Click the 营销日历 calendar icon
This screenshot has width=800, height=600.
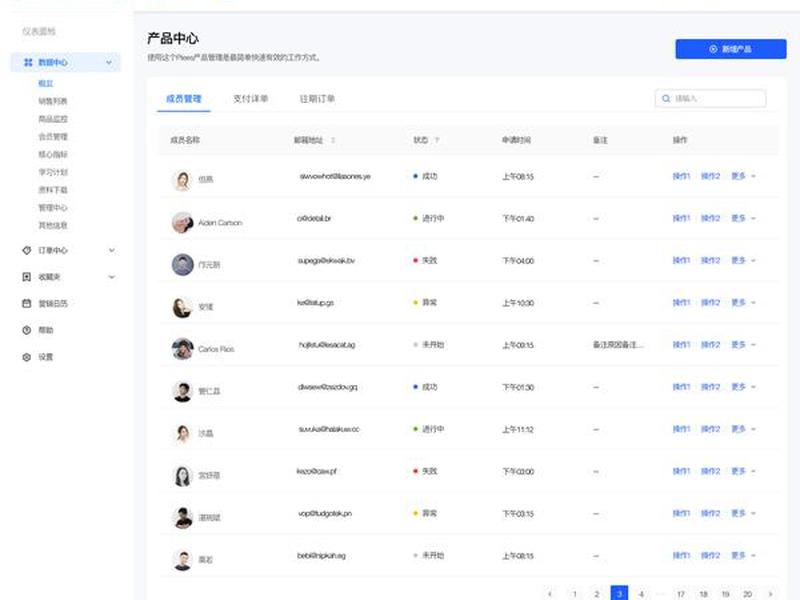[27, 303]
